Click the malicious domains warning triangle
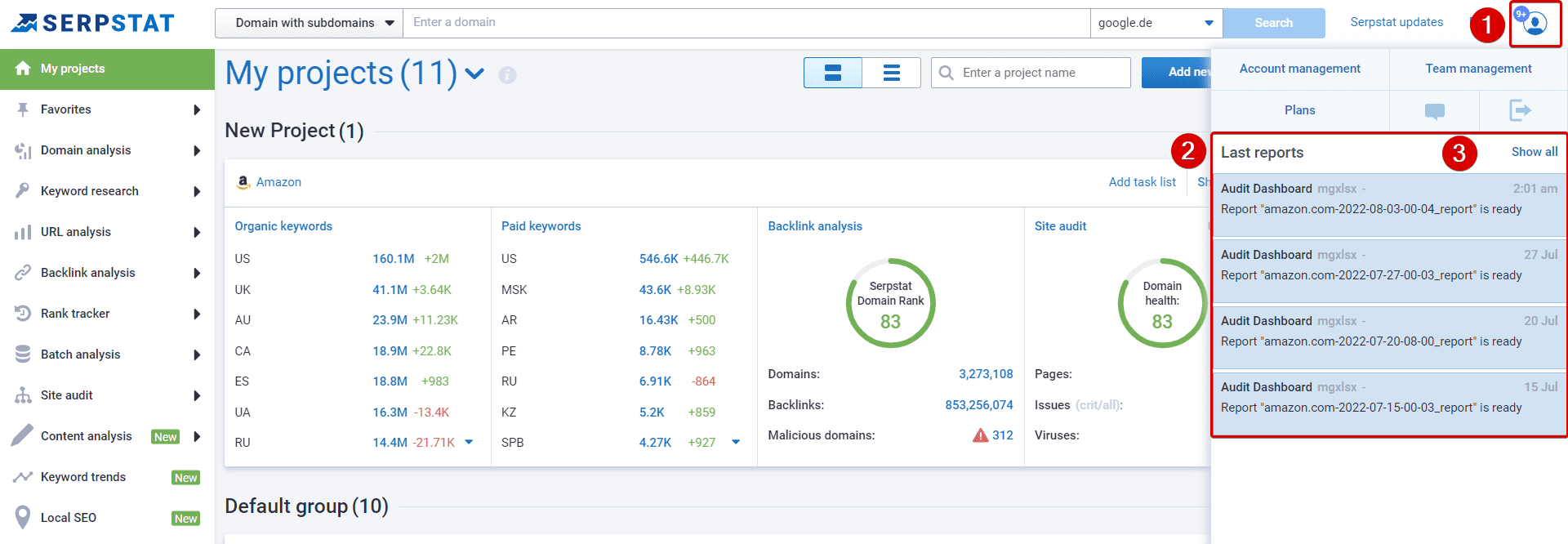This screenshot has width=1568, height=544. (980, 435)
